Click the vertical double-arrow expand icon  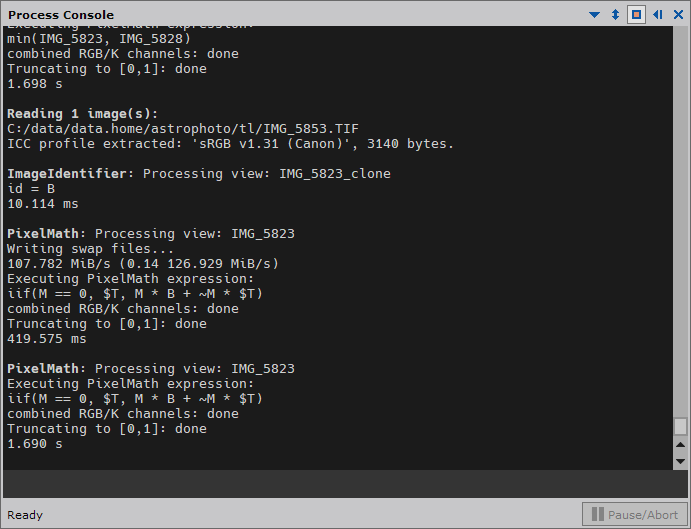click(x=615, y=15)
